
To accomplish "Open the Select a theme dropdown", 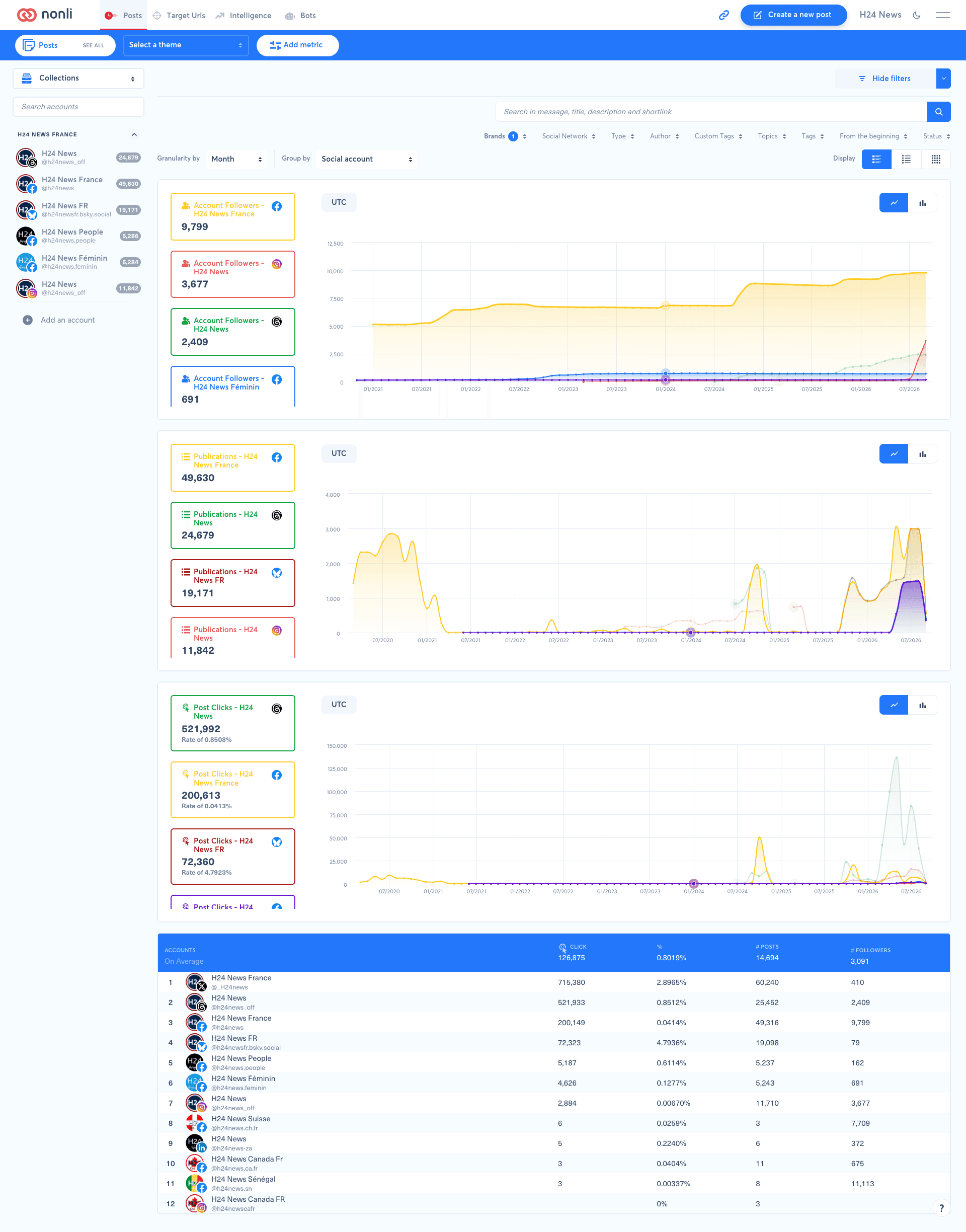I will 186,45.
